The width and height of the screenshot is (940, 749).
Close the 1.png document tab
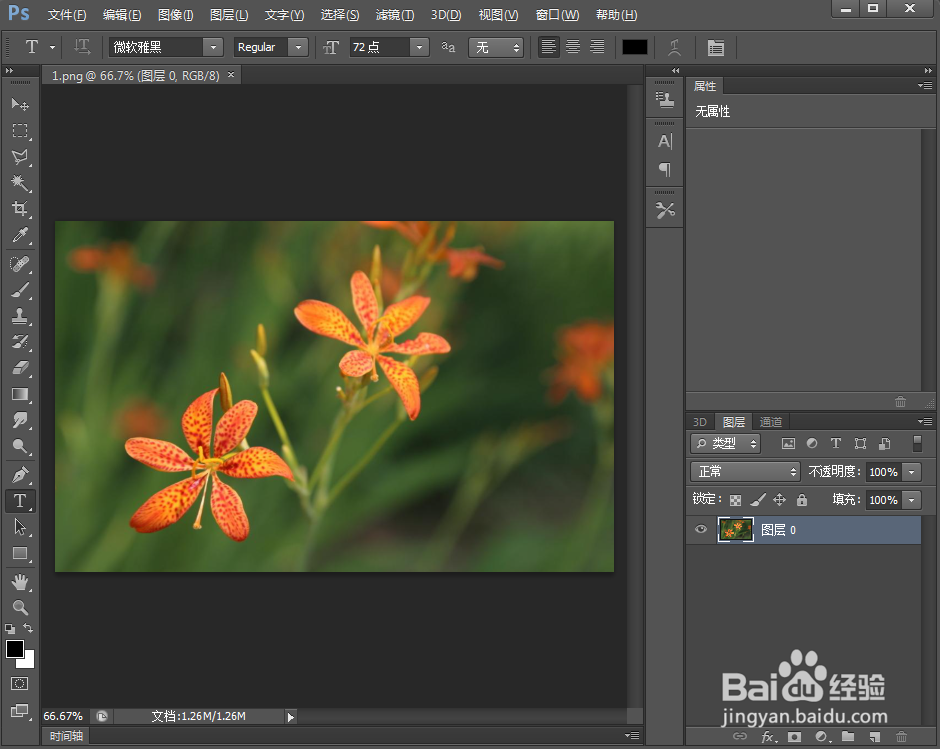click(x=231, y=75)
